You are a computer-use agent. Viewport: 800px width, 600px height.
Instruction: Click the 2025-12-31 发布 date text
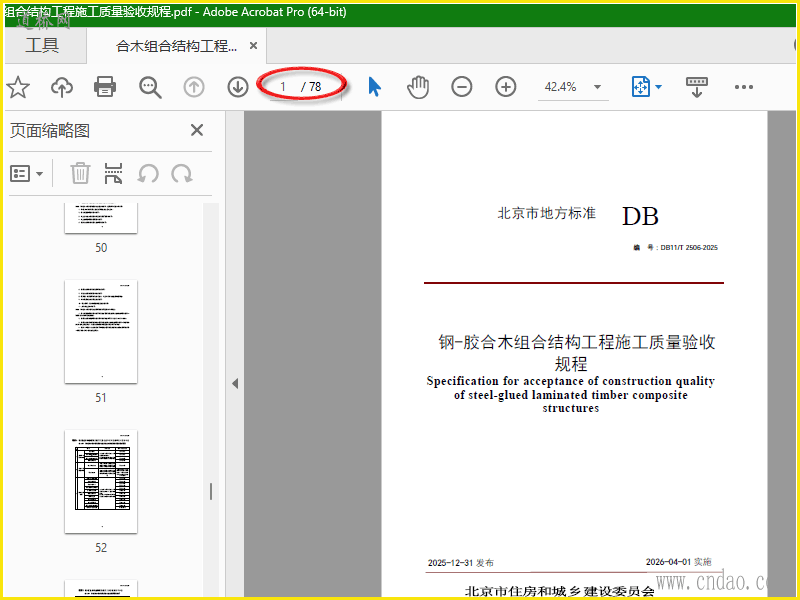pos(461,563)
